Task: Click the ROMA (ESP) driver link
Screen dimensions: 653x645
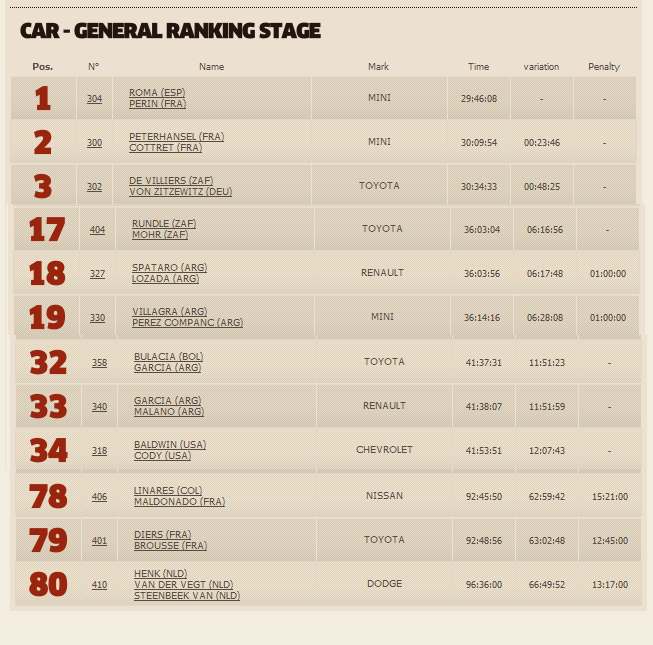Action: coord(157,93)
